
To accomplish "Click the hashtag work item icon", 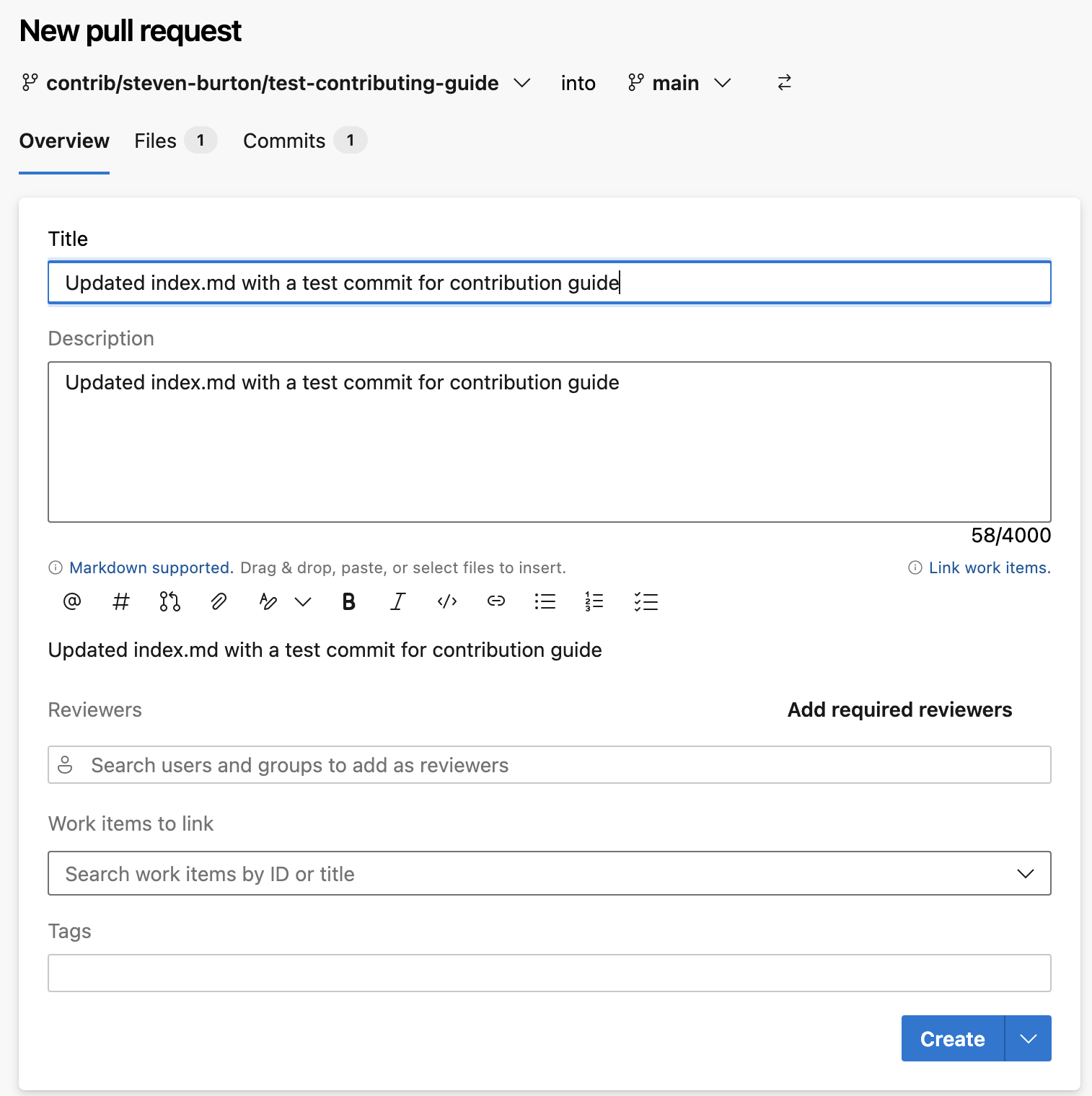I will click(x=121, y=601).
